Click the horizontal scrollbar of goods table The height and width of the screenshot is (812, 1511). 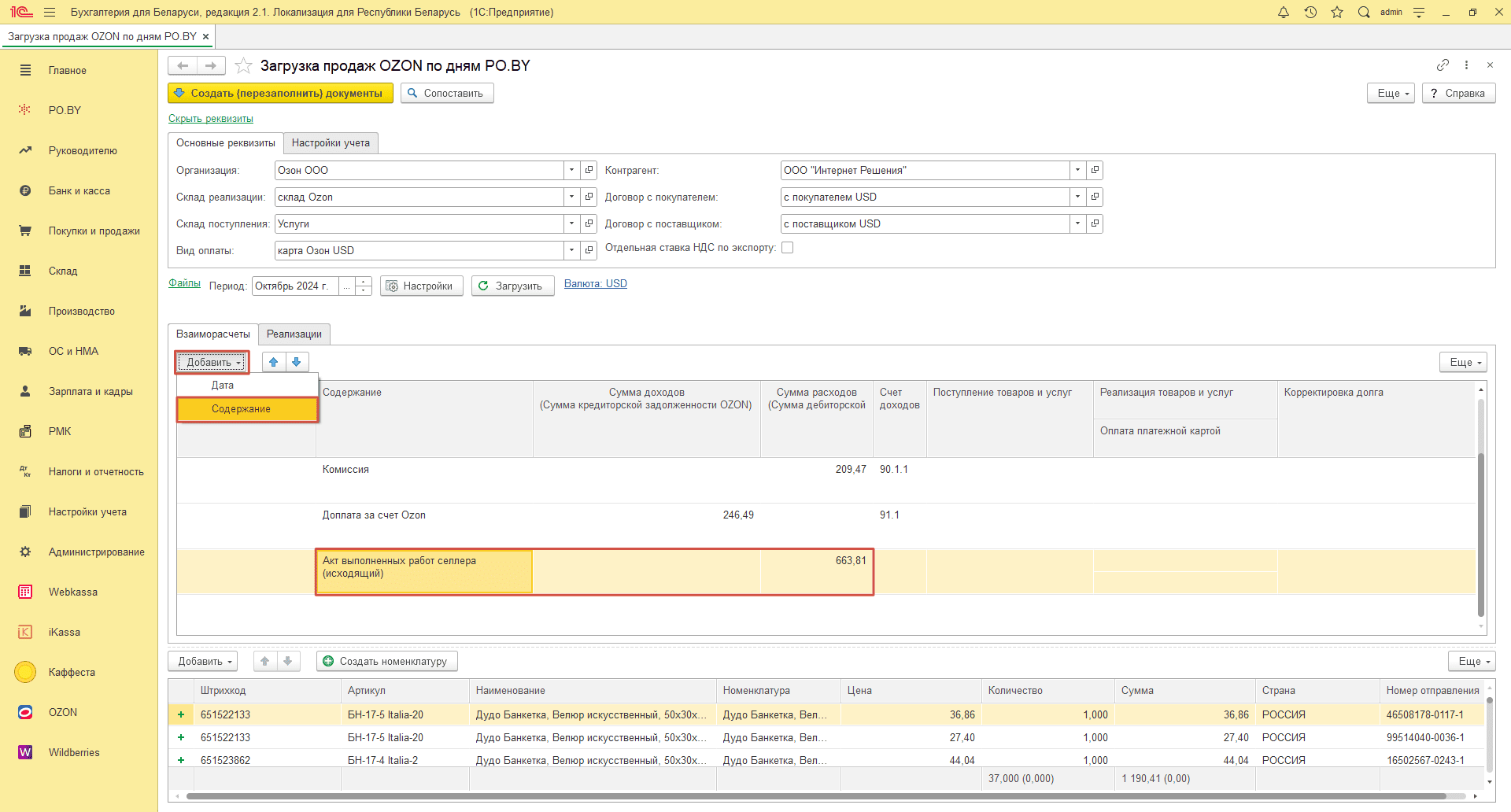tap(815, 796)
